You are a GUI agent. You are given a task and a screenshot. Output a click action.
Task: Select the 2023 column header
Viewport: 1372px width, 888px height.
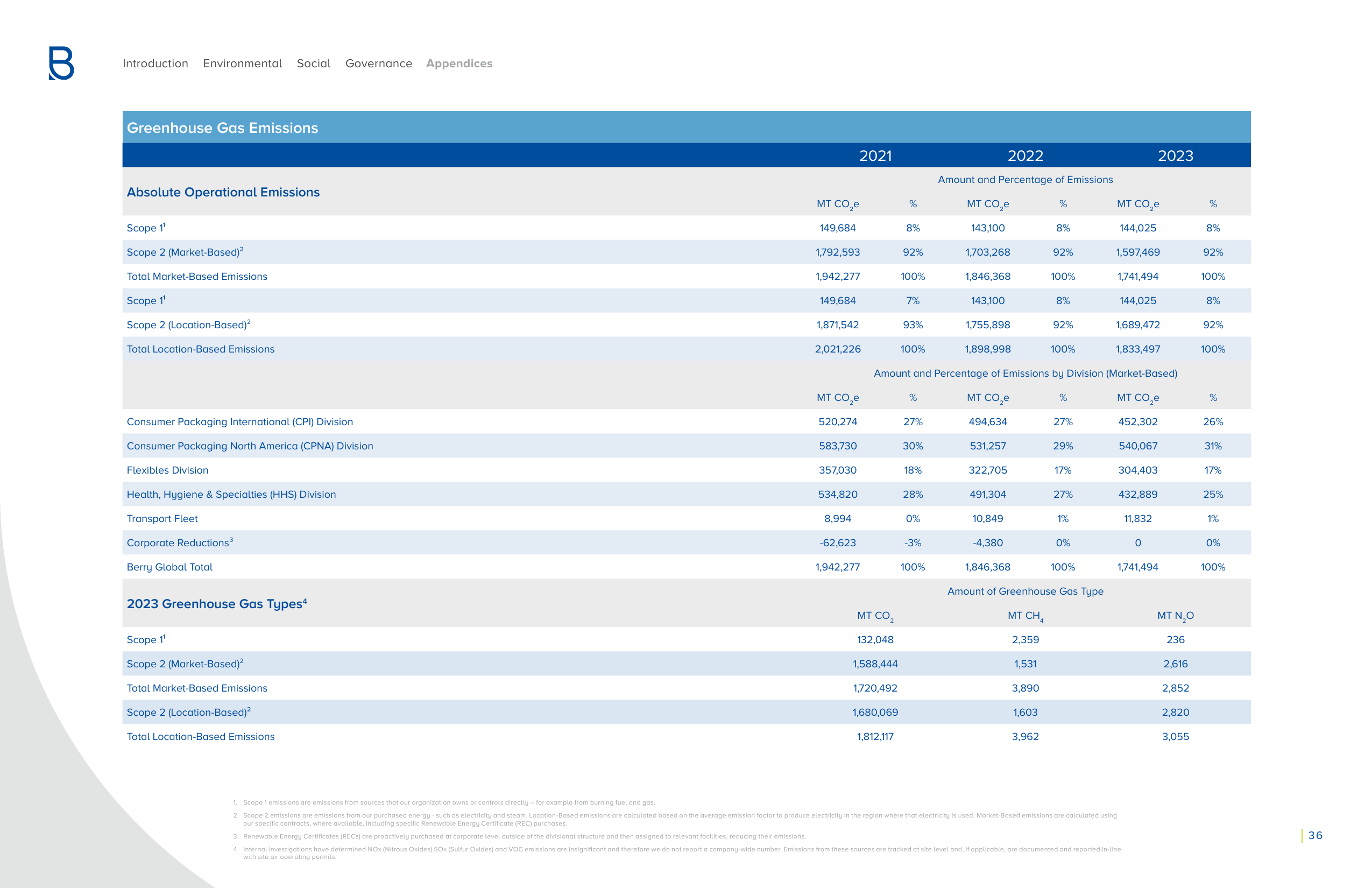(1176, 156)
